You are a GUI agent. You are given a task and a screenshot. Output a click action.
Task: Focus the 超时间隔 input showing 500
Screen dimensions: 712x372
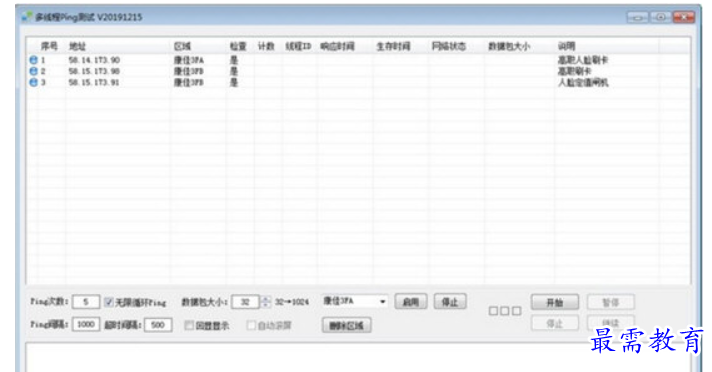[x=158, y=325]
